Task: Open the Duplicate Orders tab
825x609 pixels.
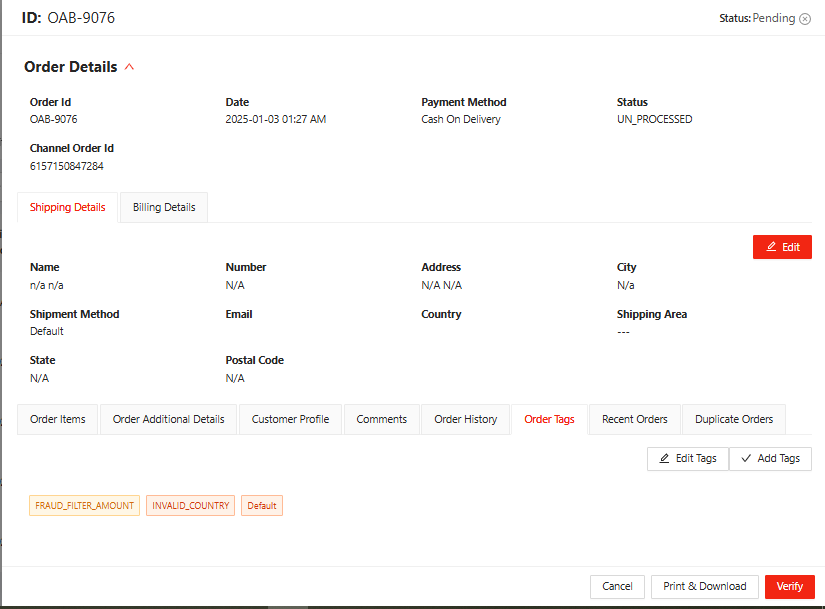Action: tap(734, 419)
